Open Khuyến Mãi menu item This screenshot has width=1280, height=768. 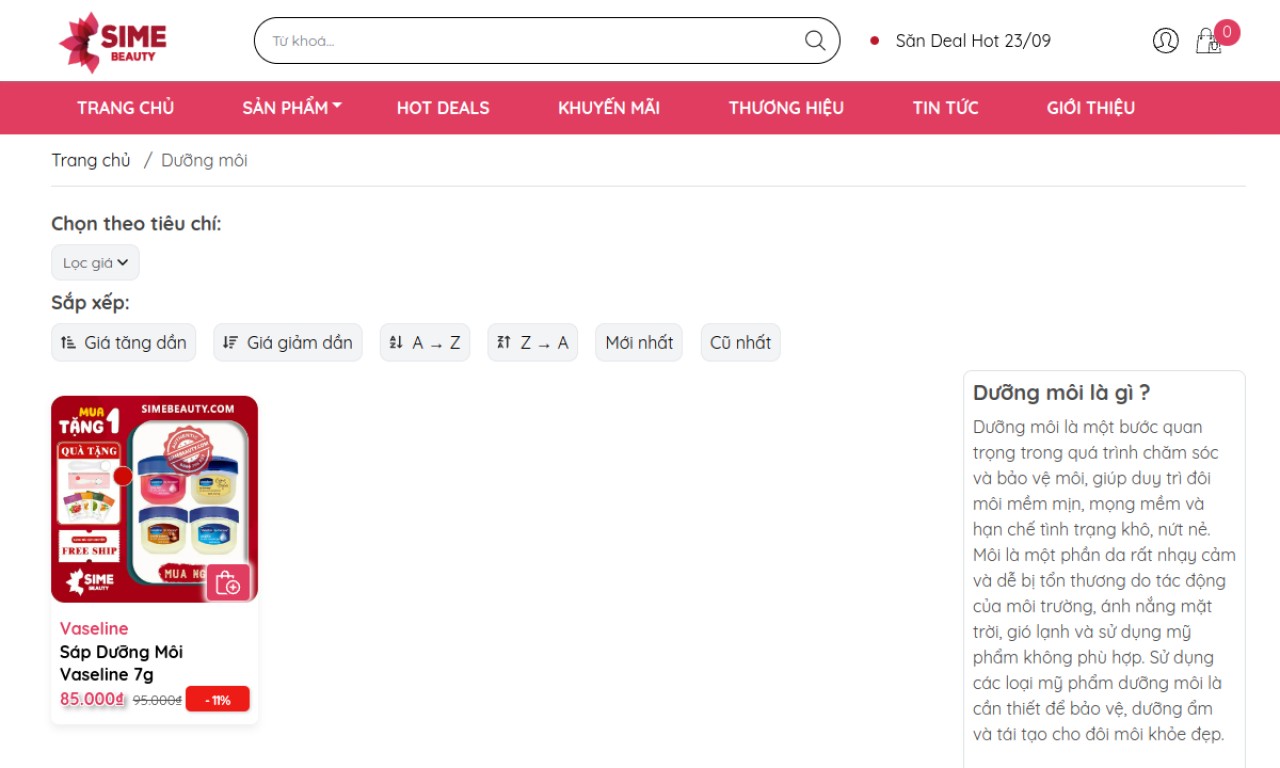click(x=609, y=107)
